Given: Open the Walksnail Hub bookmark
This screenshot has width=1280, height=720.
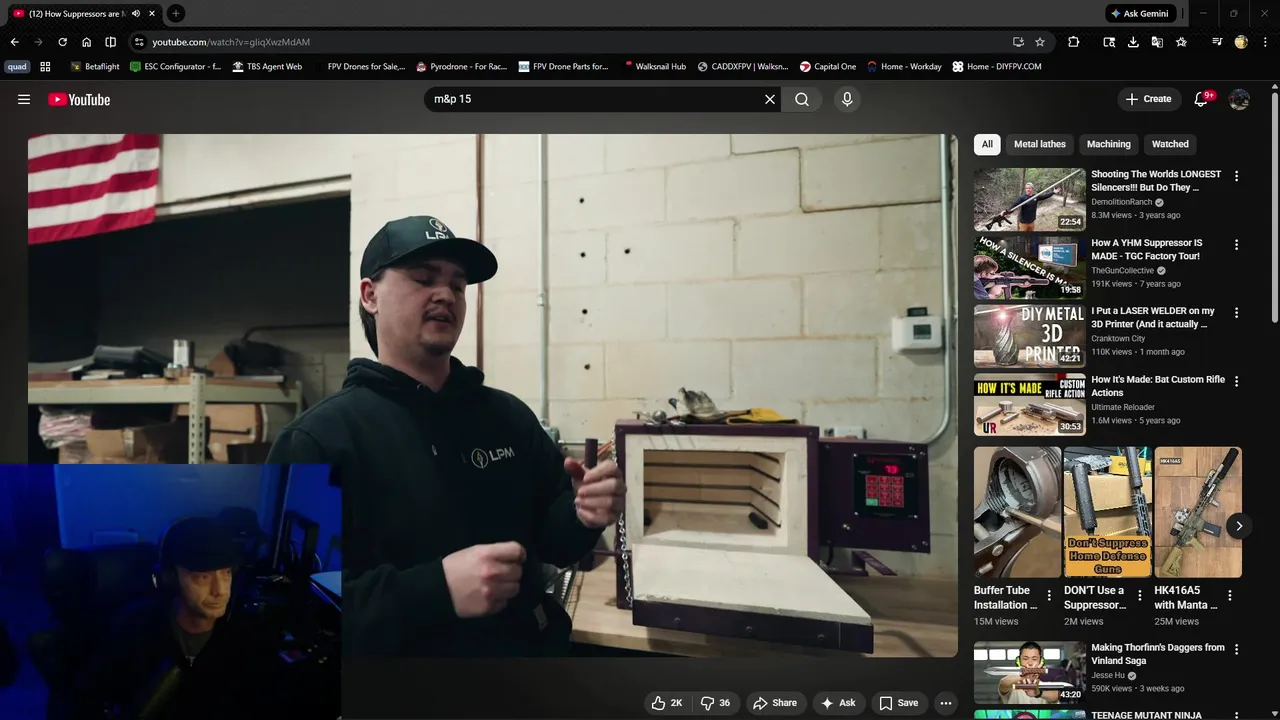Looking at the screenshot, I should pos(654,67).
